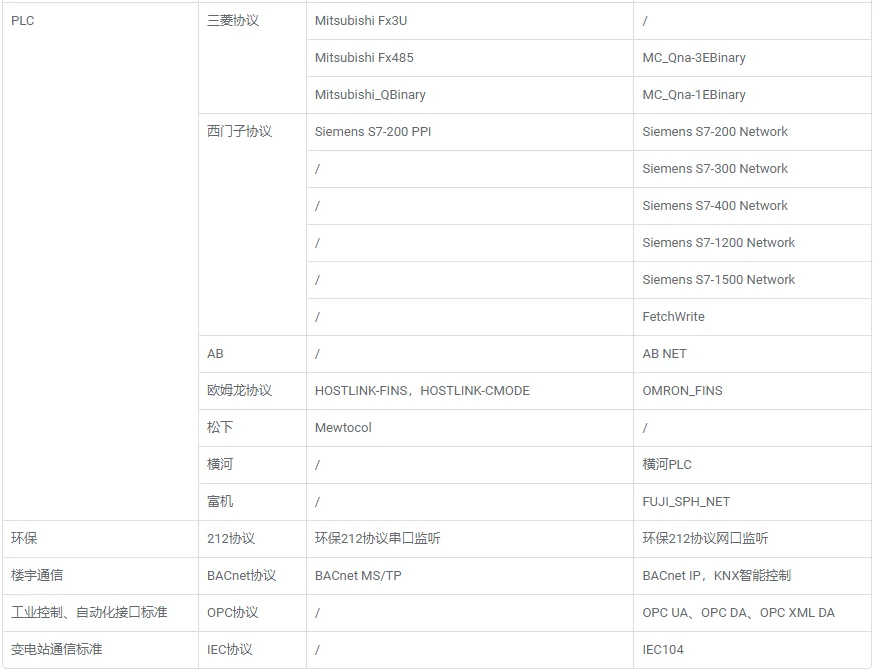Select the MC_Qna-1EBinary cell
Screen dimensions: 874x670
[752, 95]
